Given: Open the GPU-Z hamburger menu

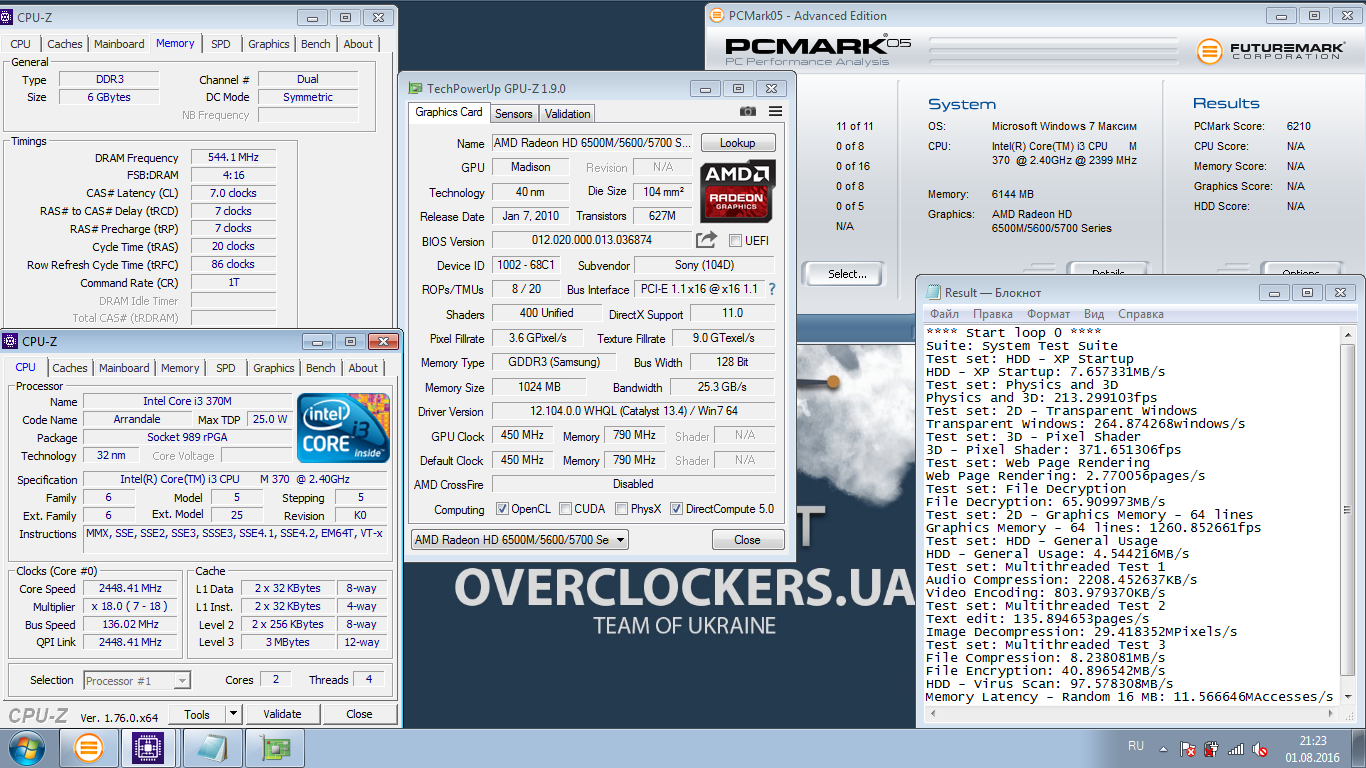Looking at the screenshot, I should coord(776,112).
